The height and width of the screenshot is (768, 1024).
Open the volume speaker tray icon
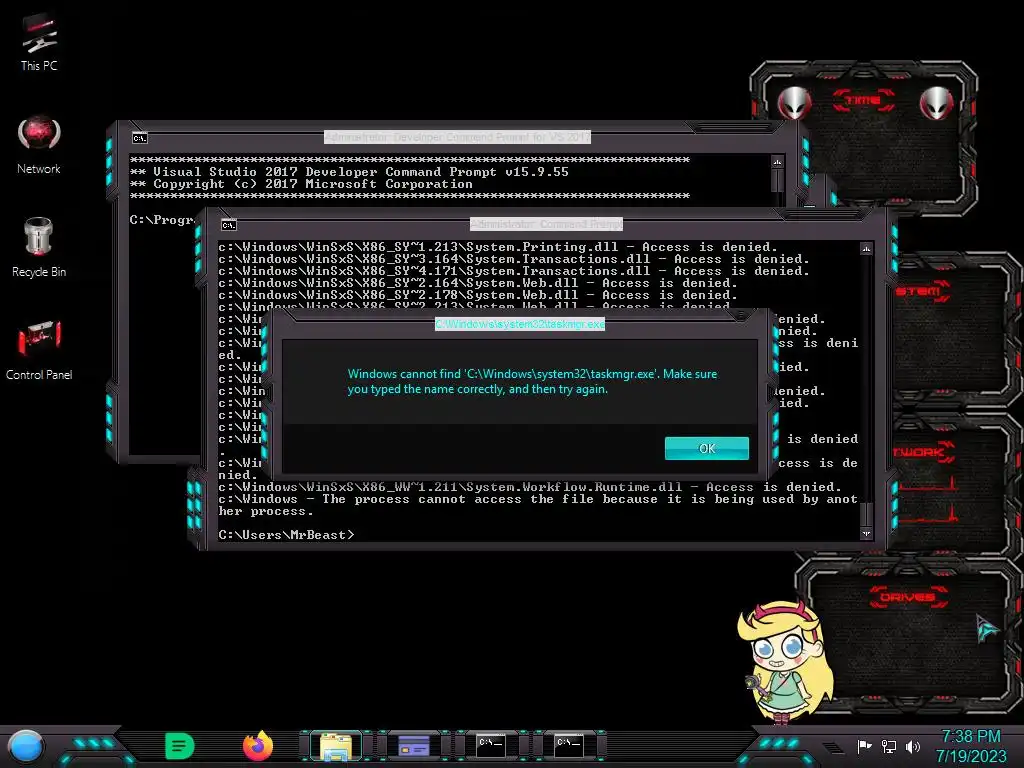pyautogui.click(x=913, y=746)
